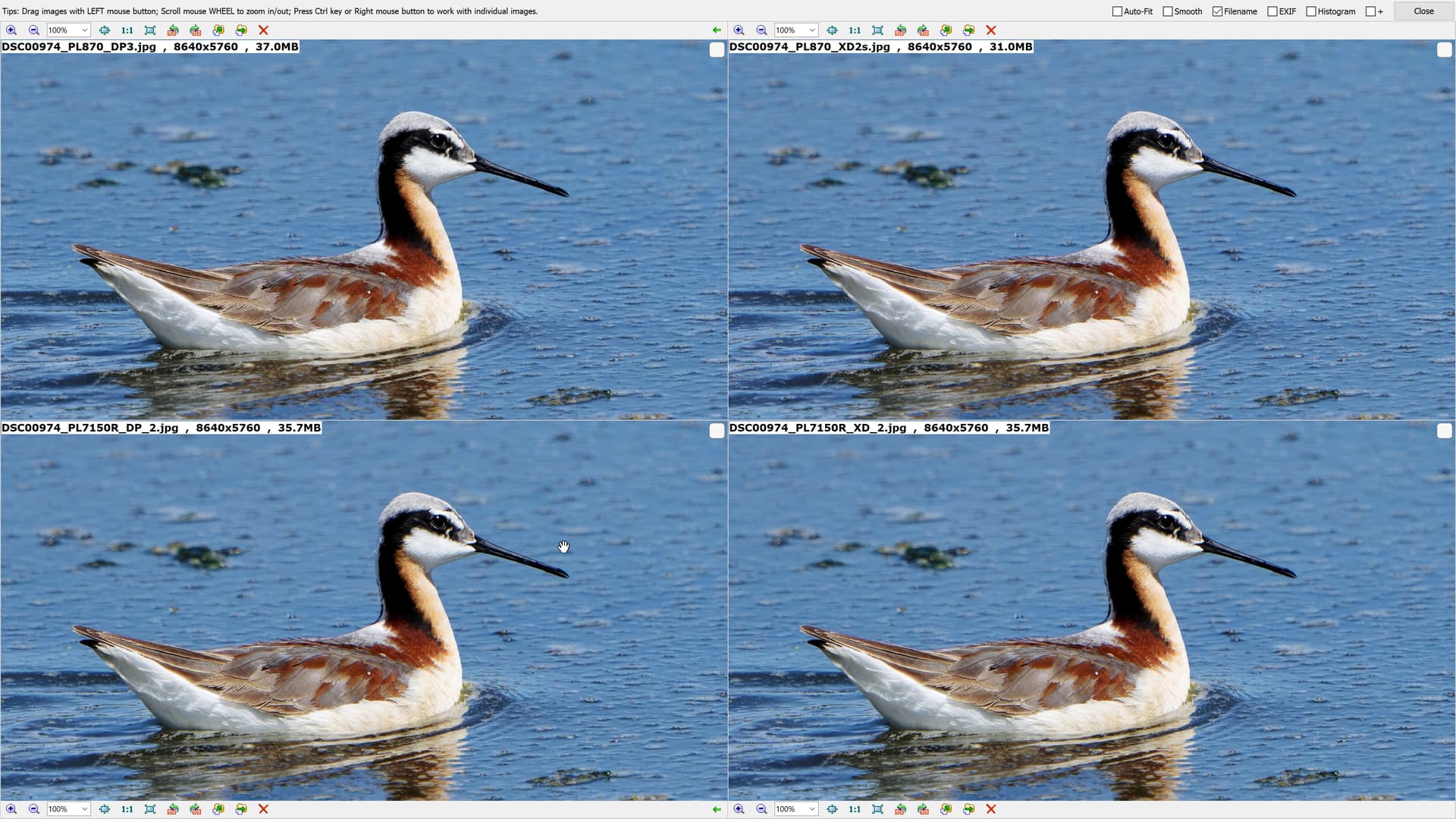Rotate PL870_XD2s image right
The width and height of the screenshot is (1456, 819).
(x=924, y=30)
